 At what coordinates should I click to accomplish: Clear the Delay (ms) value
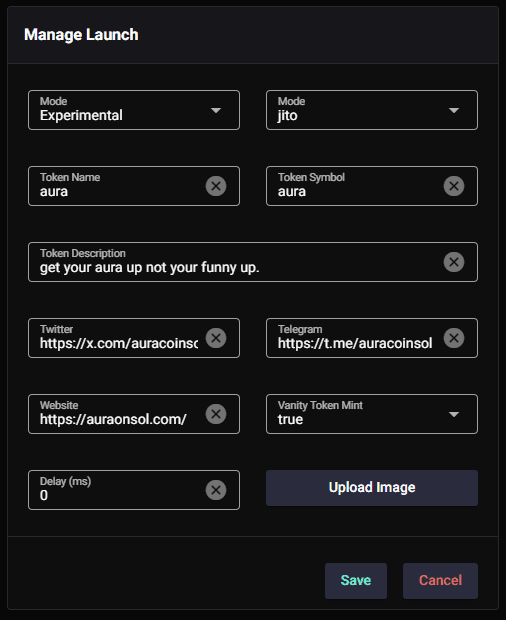click(216, 490)
